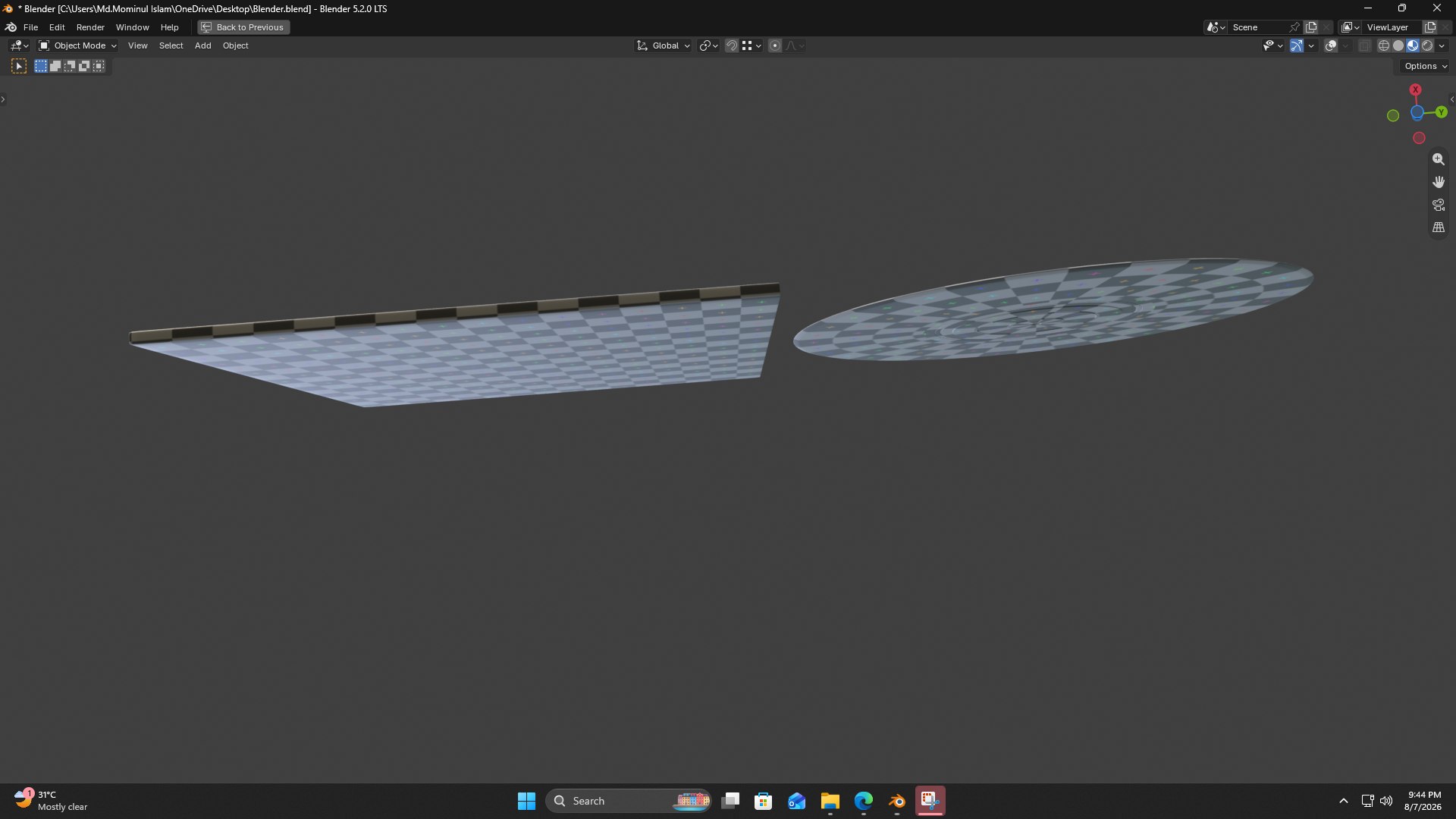Open the Render menu
Image resolution: width=1456 pixels, height=819 pixels.
(x=90, y=27)
